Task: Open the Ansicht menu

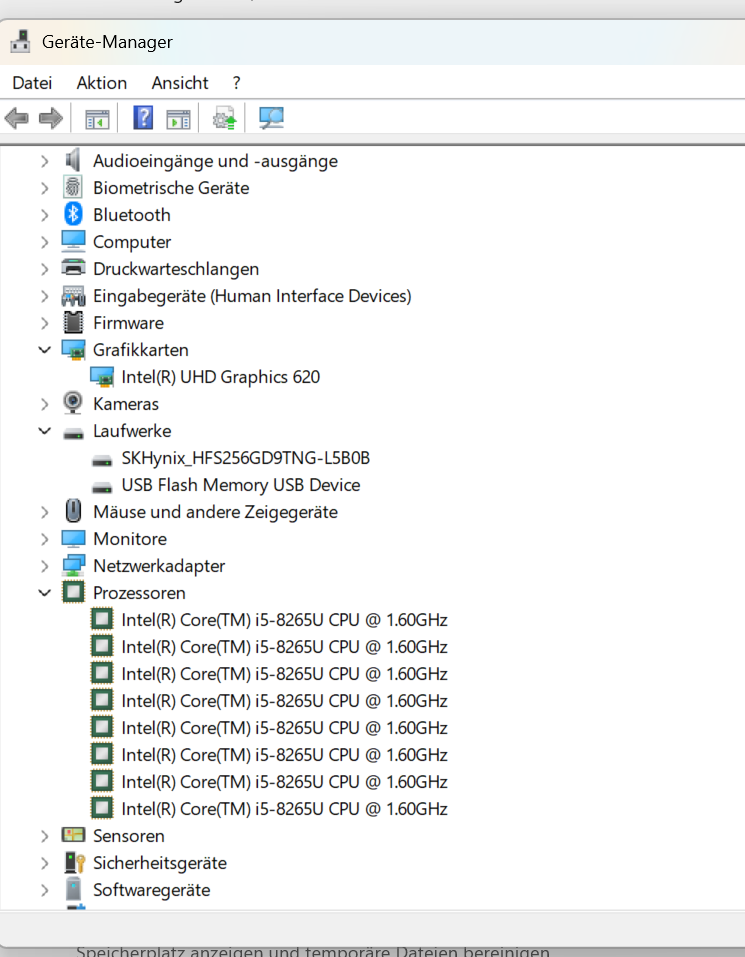Action: [x=179, y=82]
